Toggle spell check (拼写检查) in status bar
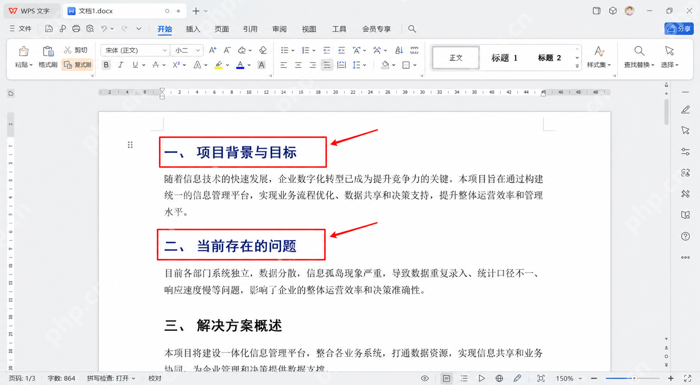 pos(111,378)
